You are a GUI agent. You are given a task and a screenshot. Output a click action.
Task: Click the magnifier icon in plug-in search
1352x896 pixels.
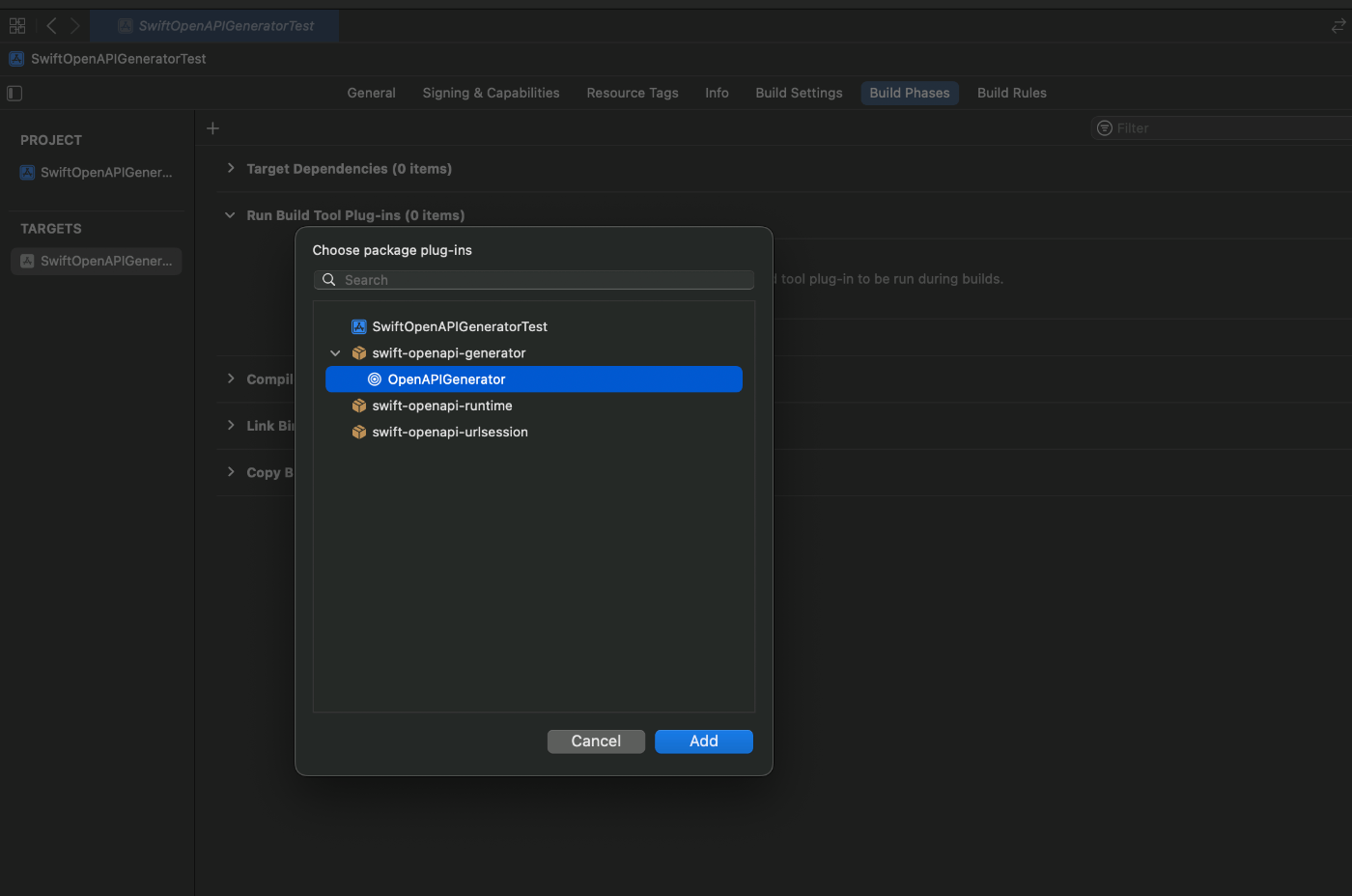(x=329, y=280)
